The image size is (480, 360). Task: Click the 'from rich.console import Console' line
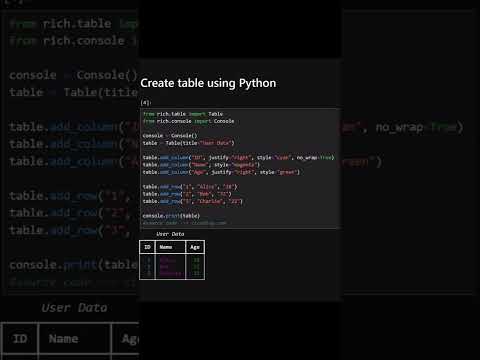[189, 121]
